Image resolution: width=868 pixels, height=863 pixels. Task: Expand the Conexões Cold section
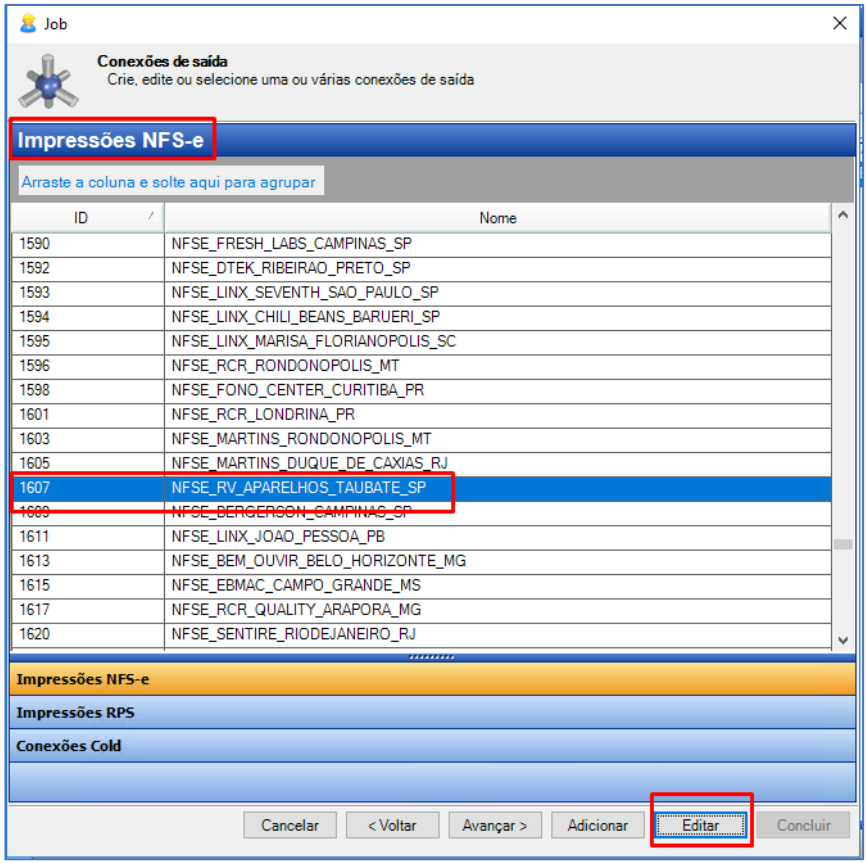click(433, 746)
